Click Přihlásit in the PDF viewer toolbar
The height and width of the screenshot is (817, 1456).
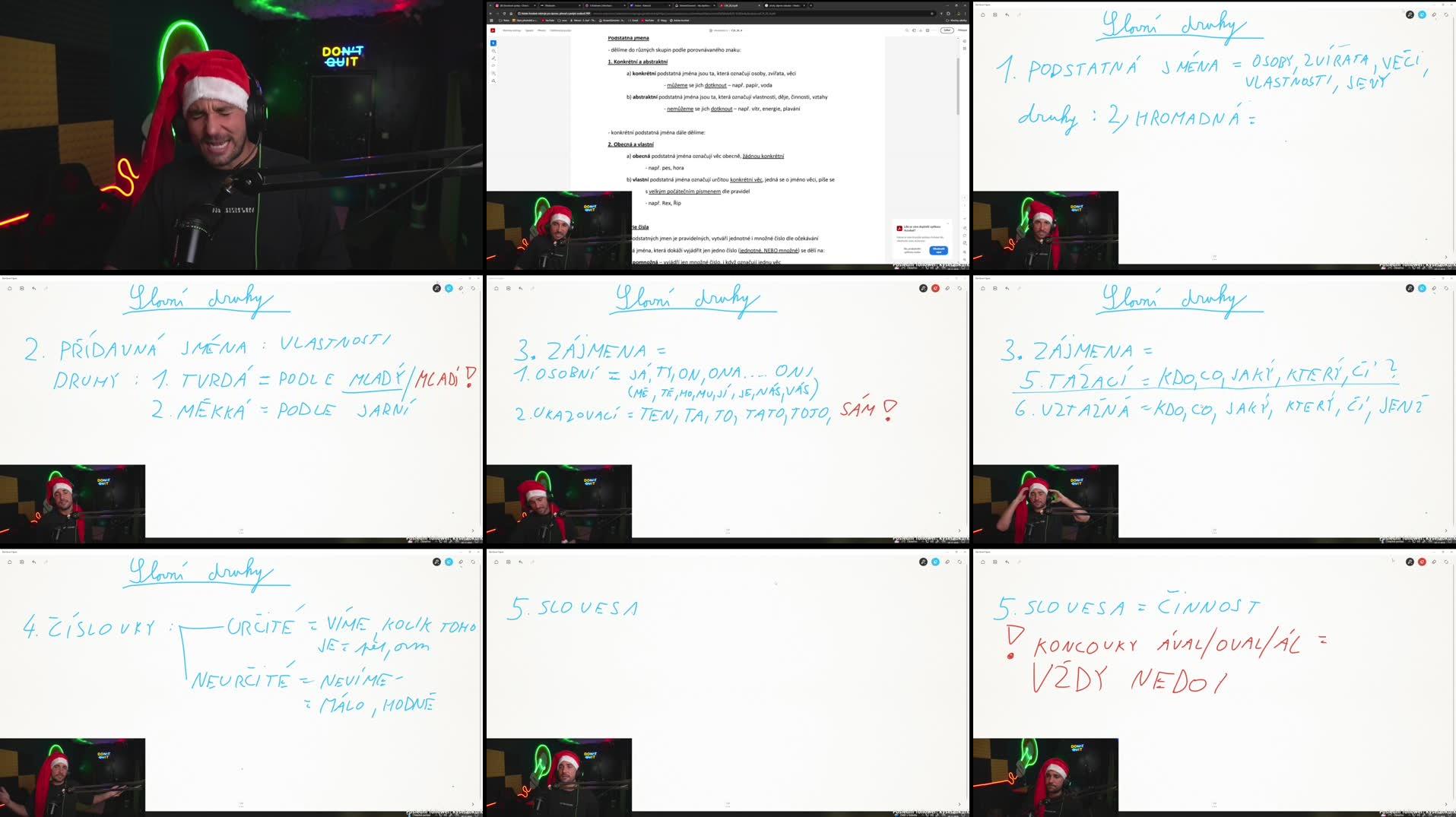point(963,30)
